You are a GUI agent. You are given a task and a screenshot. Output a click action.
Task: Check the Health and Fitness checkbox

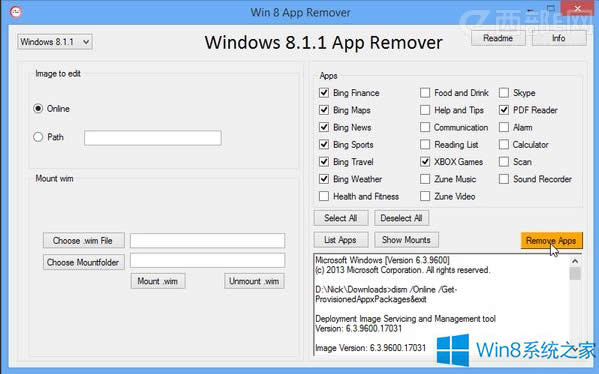pos(324,196)
